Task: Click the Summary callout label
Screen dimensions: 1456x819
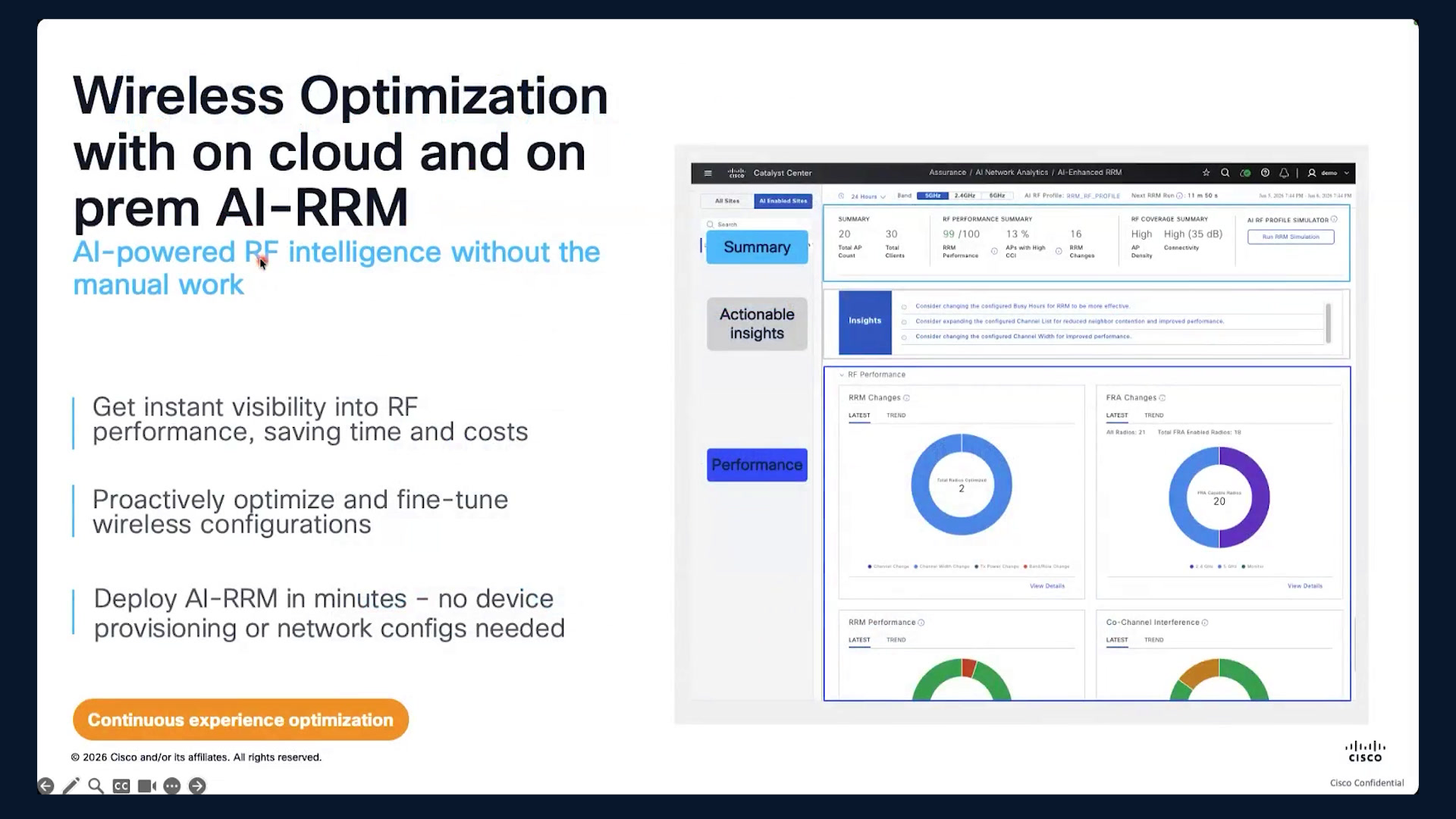Action: tap(757, 247)
